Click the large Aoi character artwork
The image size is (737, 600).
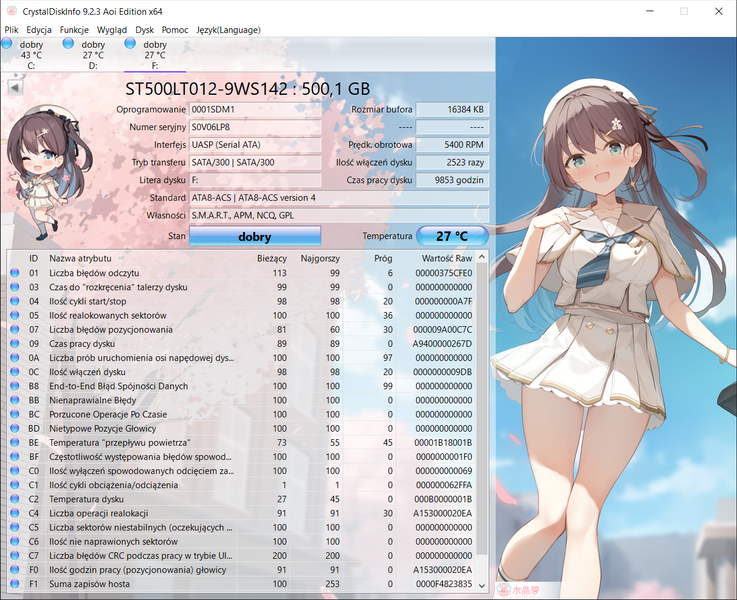pos(616,317)
